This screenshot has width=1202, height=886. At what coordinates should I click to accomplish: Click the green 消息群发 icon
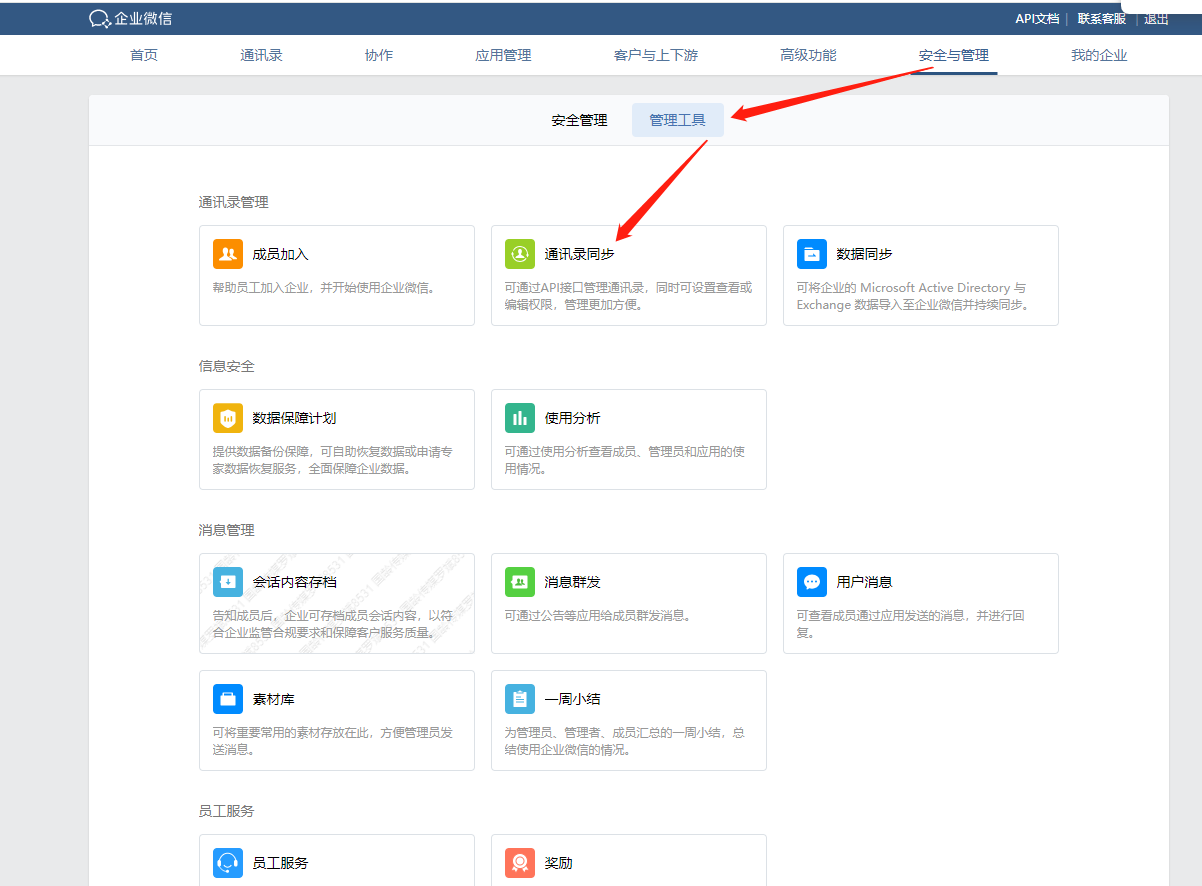tap(520, 582)
